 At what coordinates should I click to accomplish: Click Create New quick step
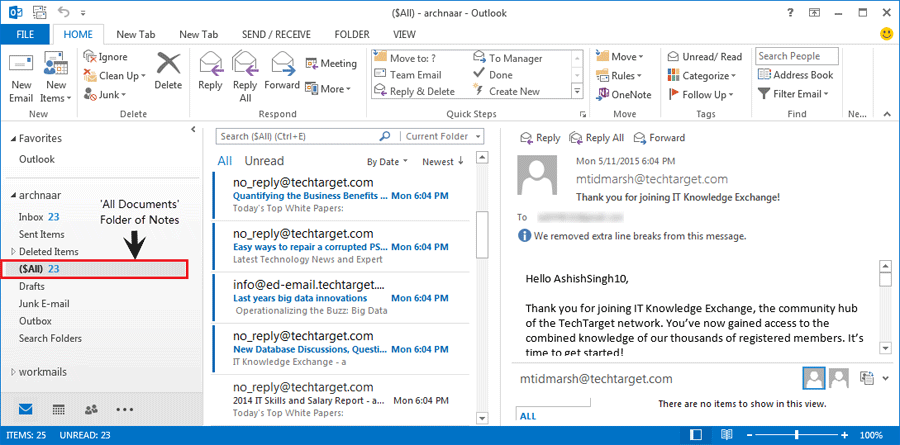(506, 91)
